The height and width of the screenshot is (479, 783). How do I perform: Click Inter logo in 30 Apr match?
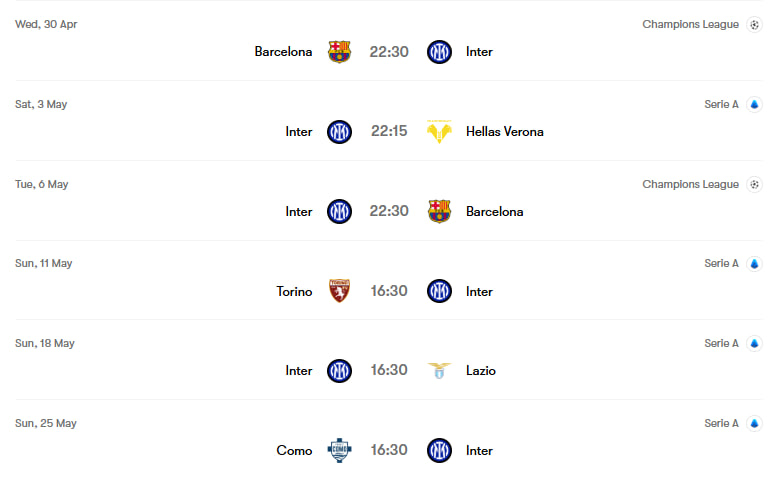439,51
